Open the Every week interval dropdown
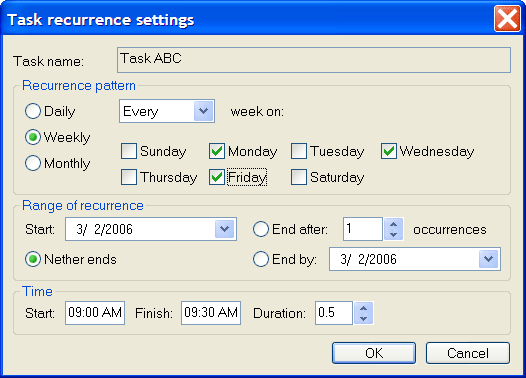The height and width of the screenshot is (378, 526). coord(204,111)
